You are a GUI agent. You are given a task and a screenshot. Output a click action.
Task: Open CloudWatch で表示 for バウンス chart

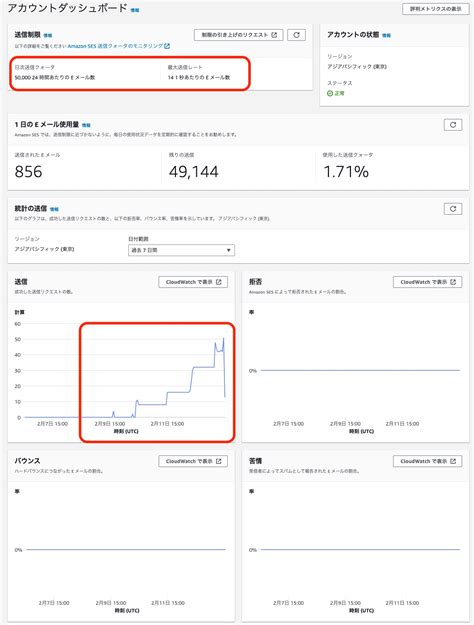(x=193, y=461)
